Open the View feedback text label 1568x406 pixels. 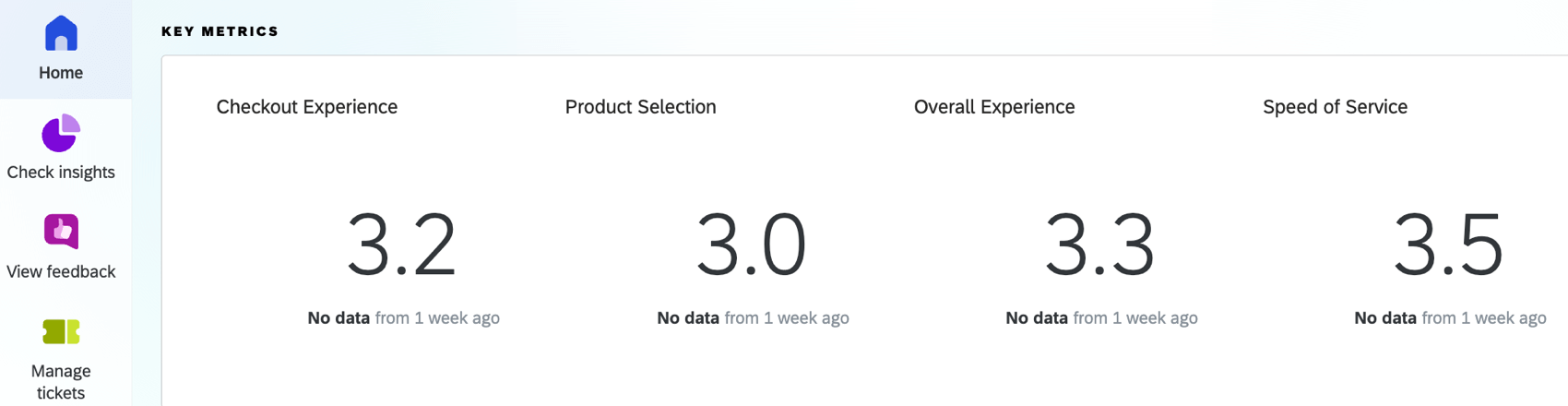(x=61, y=272)
